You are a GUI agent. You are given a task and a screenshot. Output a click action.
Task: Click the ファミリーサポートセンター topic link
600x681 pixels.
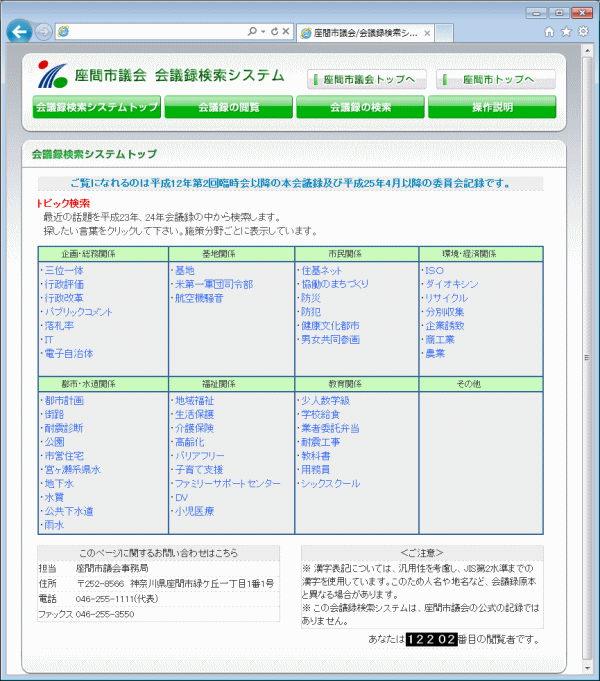[228, 483]
